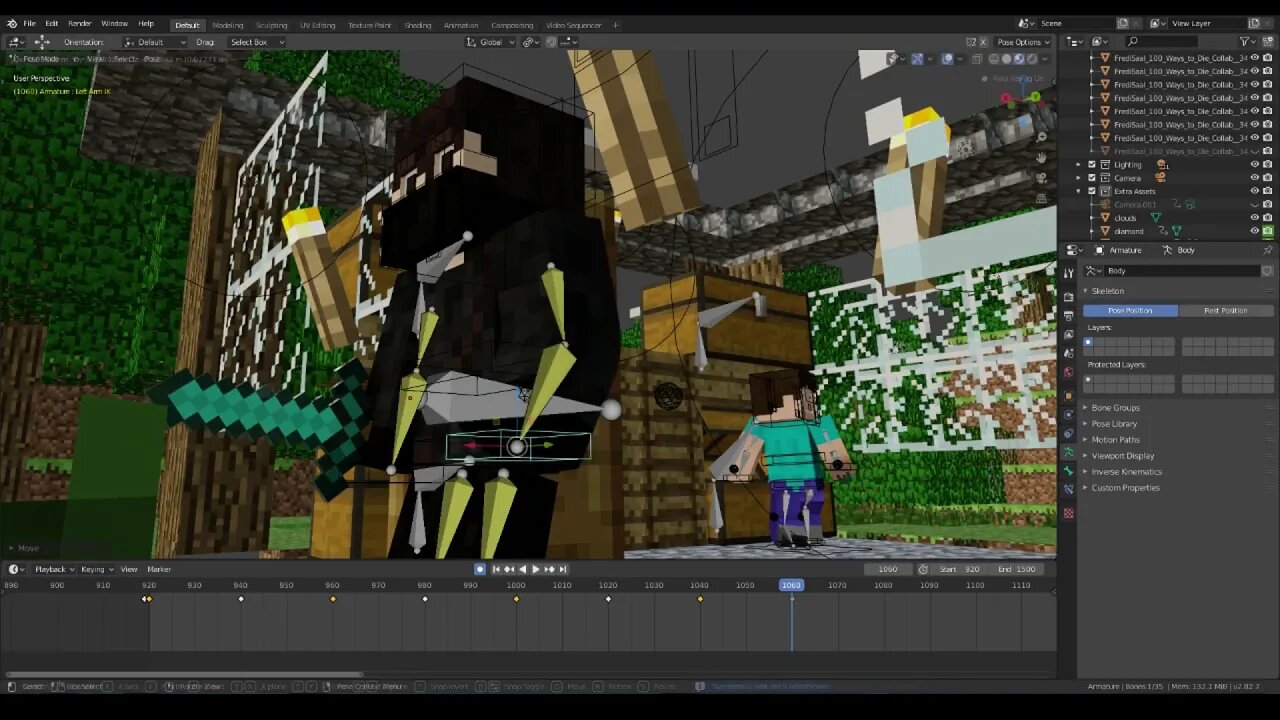The image size is (1280, 720).
Task: Open the Object properties tab
Action: [1068, 396]
